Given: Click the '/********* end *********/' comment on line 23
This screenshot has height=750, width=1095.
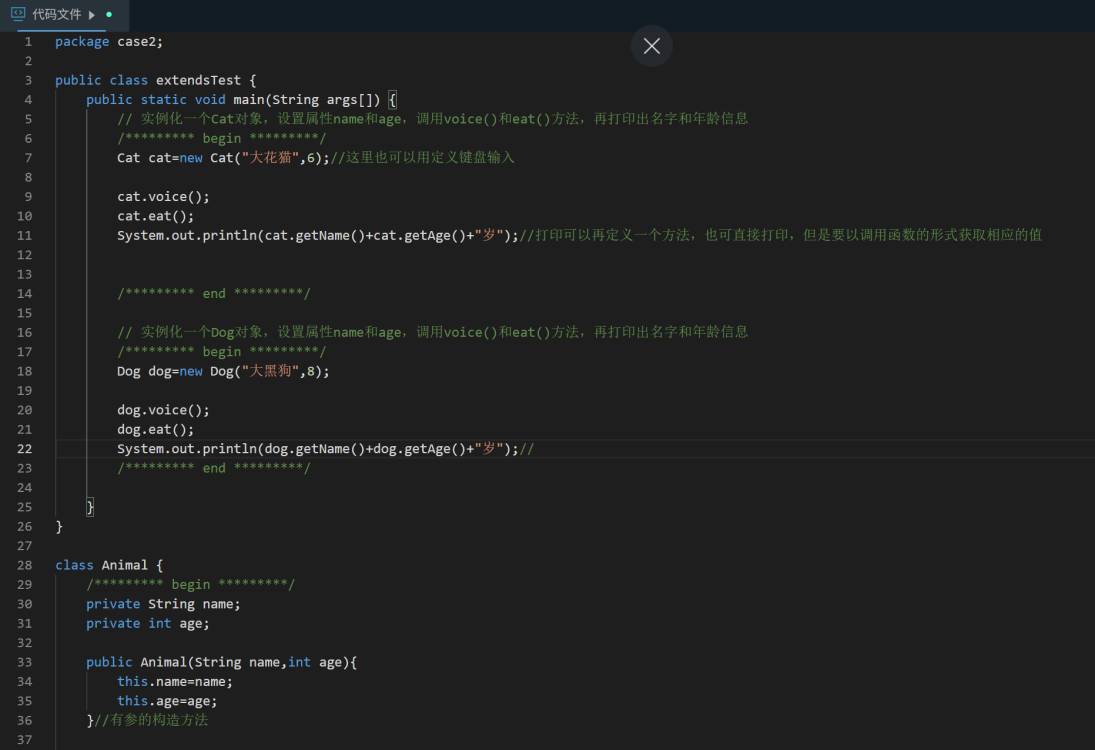Looking at the screenshot, I should click(214, 468).
